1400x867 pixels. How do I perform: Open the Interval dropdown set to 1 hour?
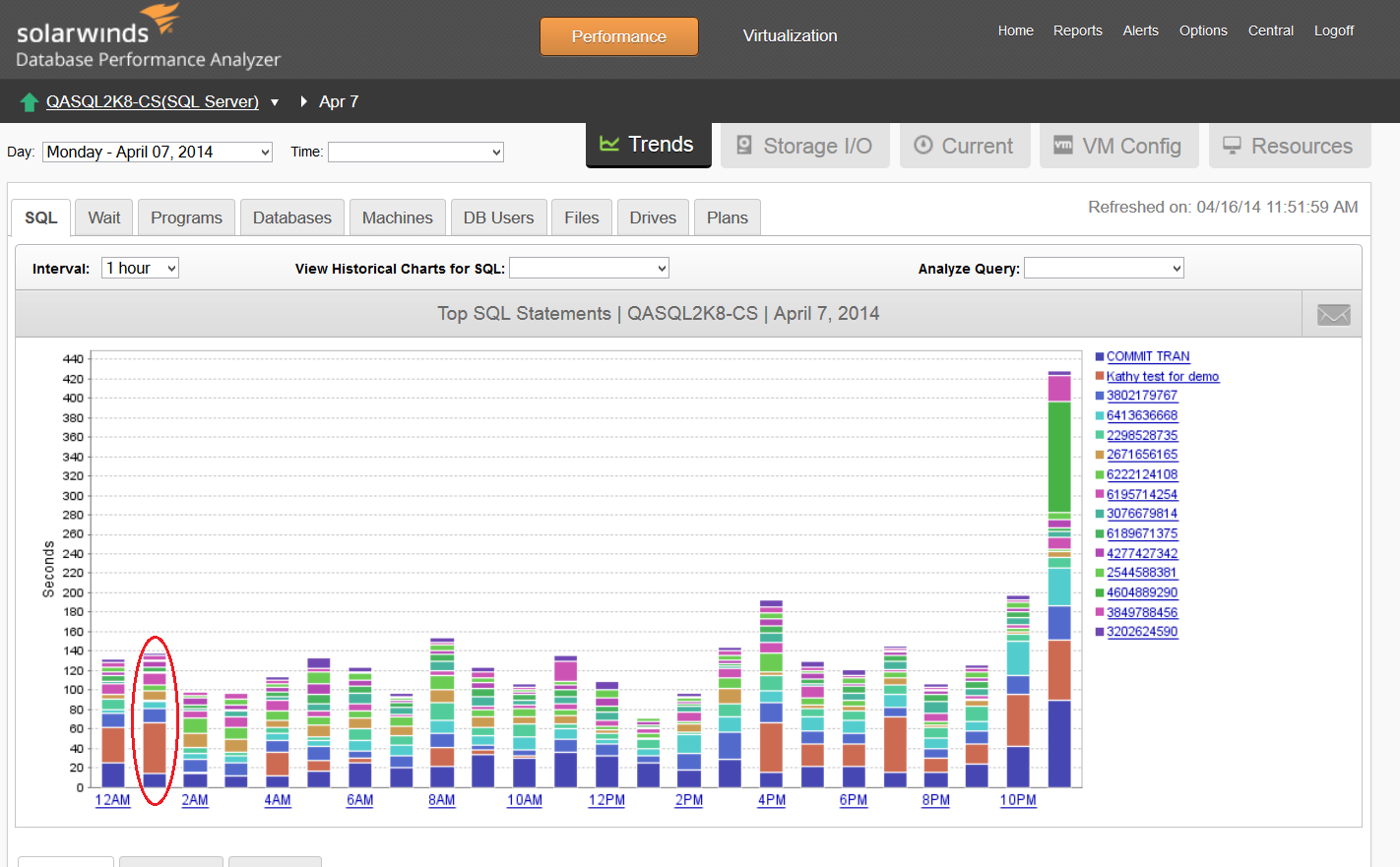(140, 268)
